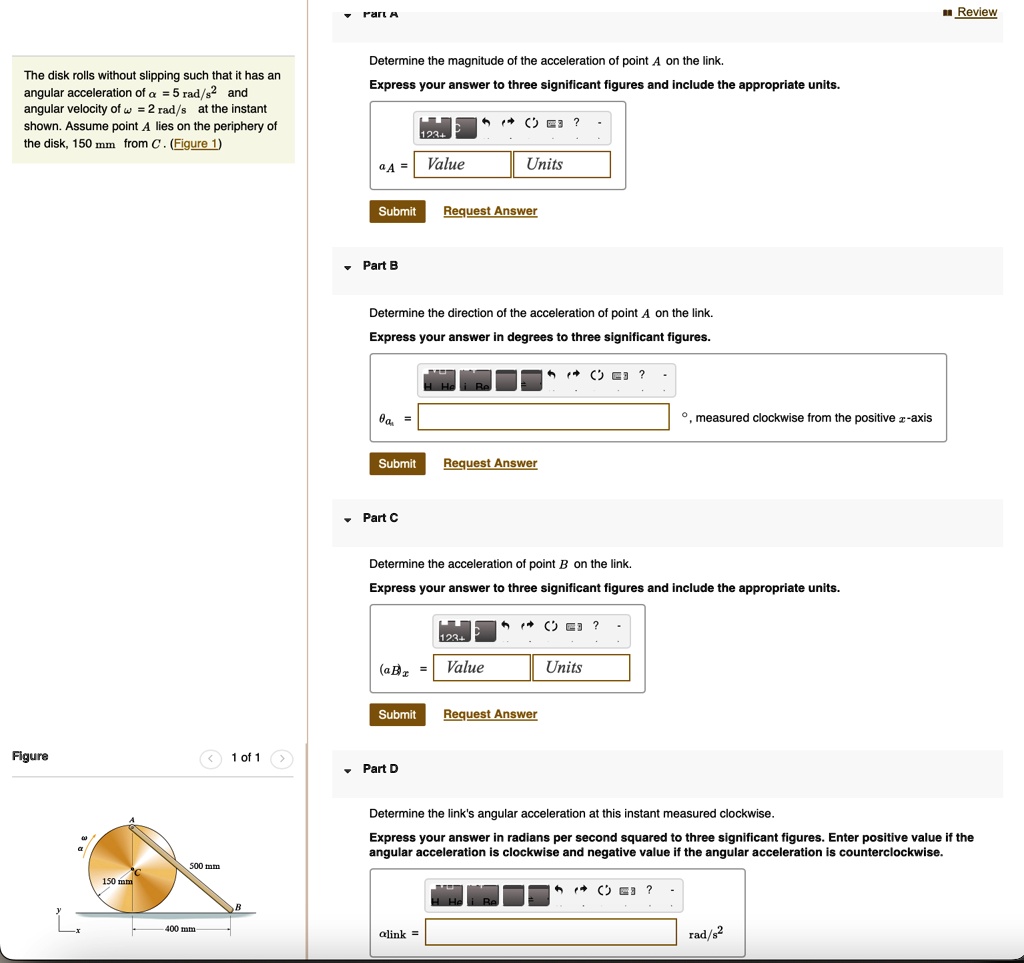Image resolution: width=1024 pixels, height=963 pixels.
Task: Collapse the Part B section
Action: coord(347,267)
